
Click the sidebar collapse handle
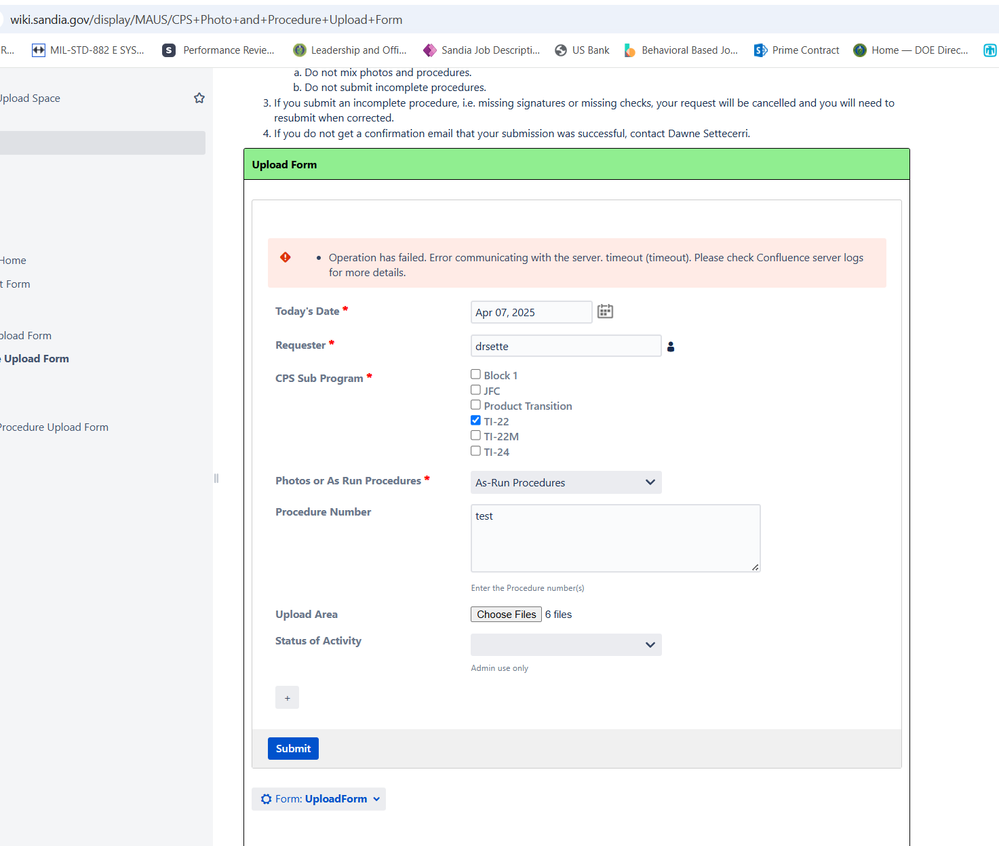click(216, 478)
